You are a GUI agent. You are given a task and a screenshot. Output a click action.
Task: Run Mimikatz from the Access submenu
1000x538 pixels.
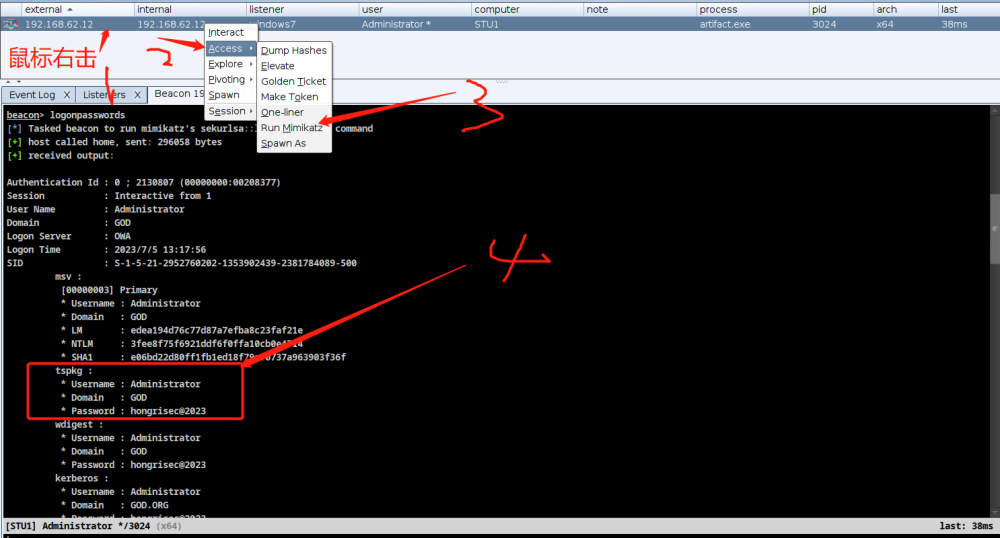(x=292, y=127)
